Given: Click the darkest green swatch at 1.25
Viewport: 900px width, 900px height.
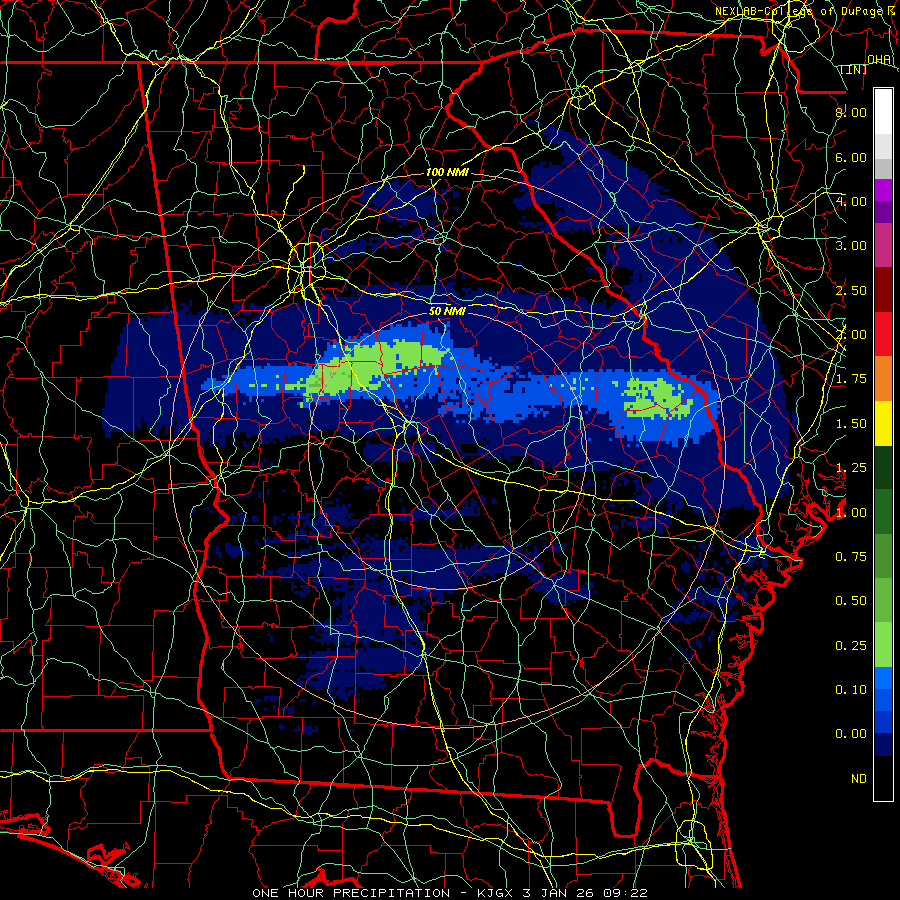Looking at the screenshot, I should click(883, 467).
